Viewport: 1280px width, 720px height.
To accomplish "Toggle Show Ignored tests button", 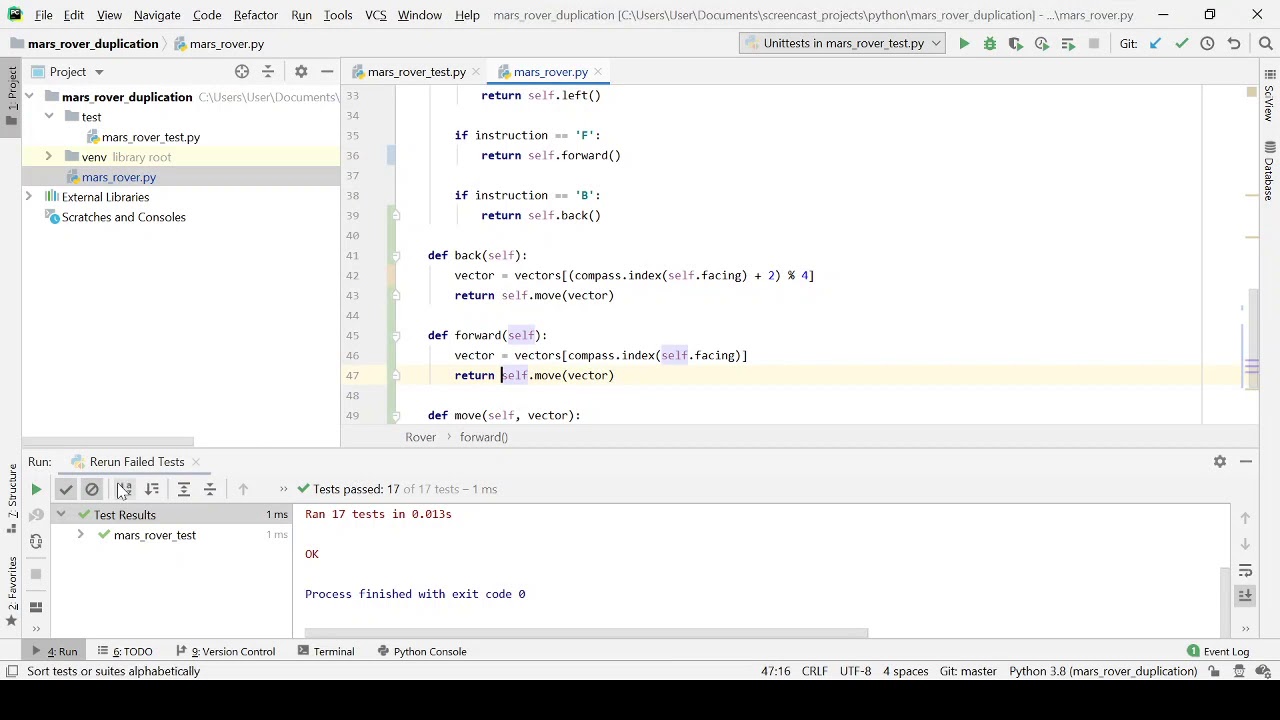I will pyautogui.click(x=92, y=489).
